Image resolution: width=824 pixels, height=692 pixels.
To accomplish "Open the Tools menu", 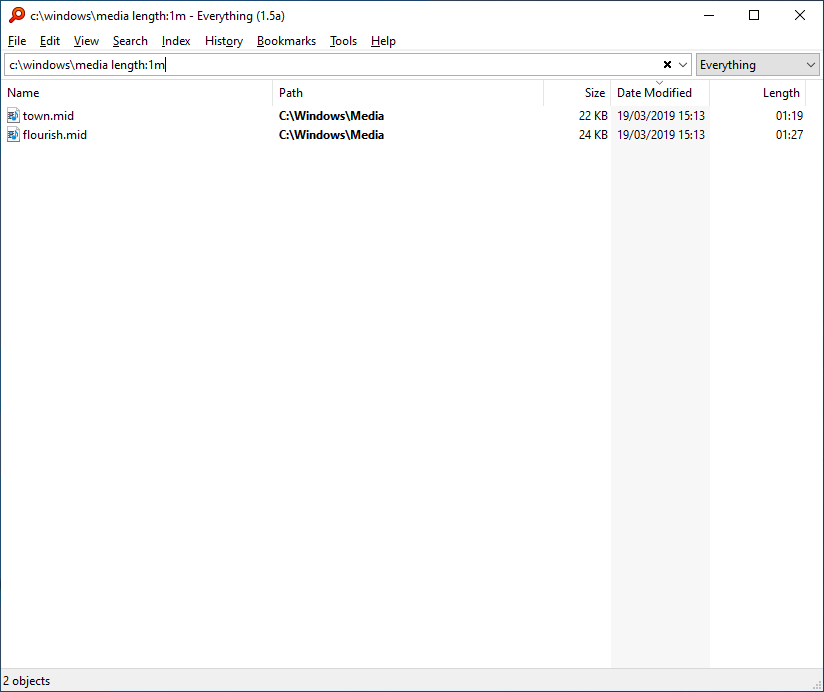I will pos(343,41).
